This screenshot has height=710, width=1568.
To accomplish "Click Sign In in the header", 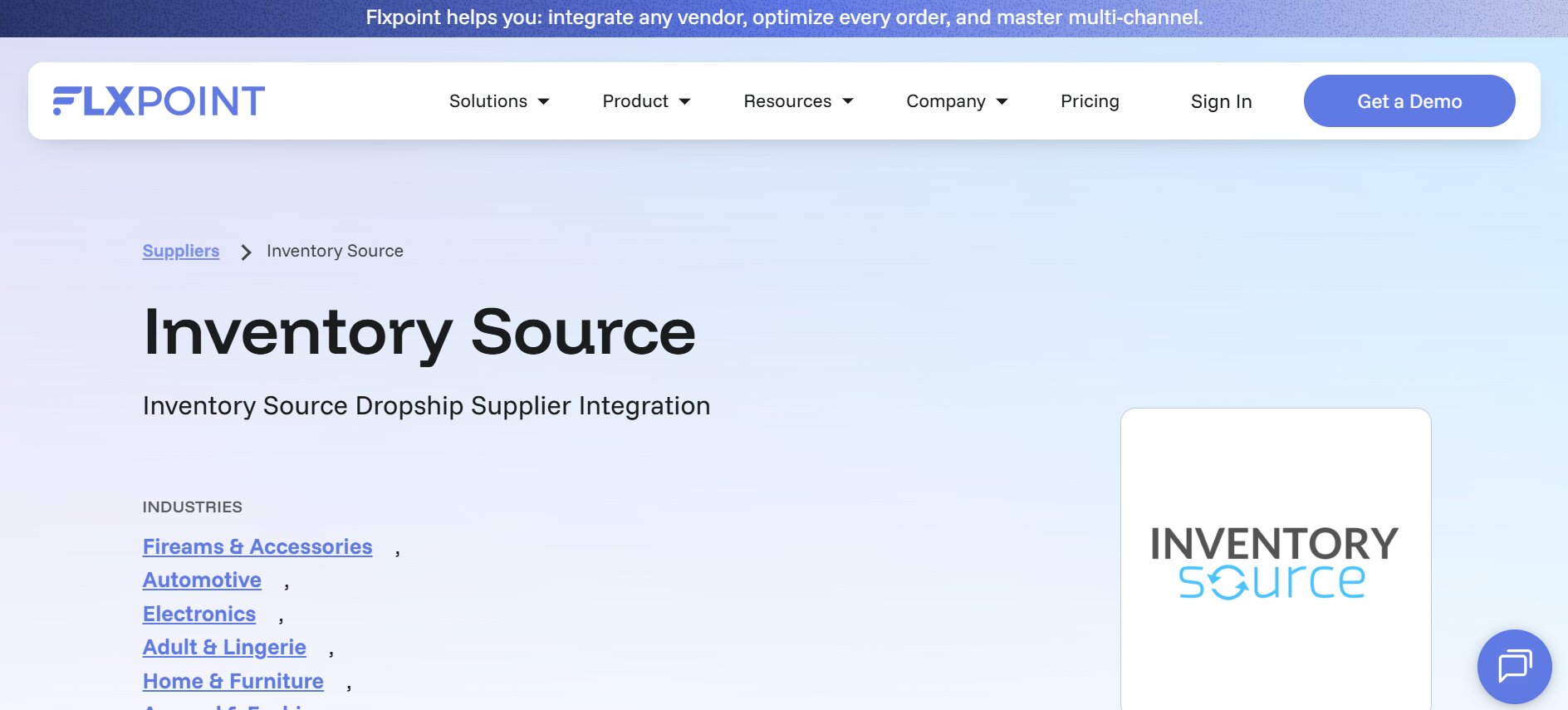I will [1221, 101].
